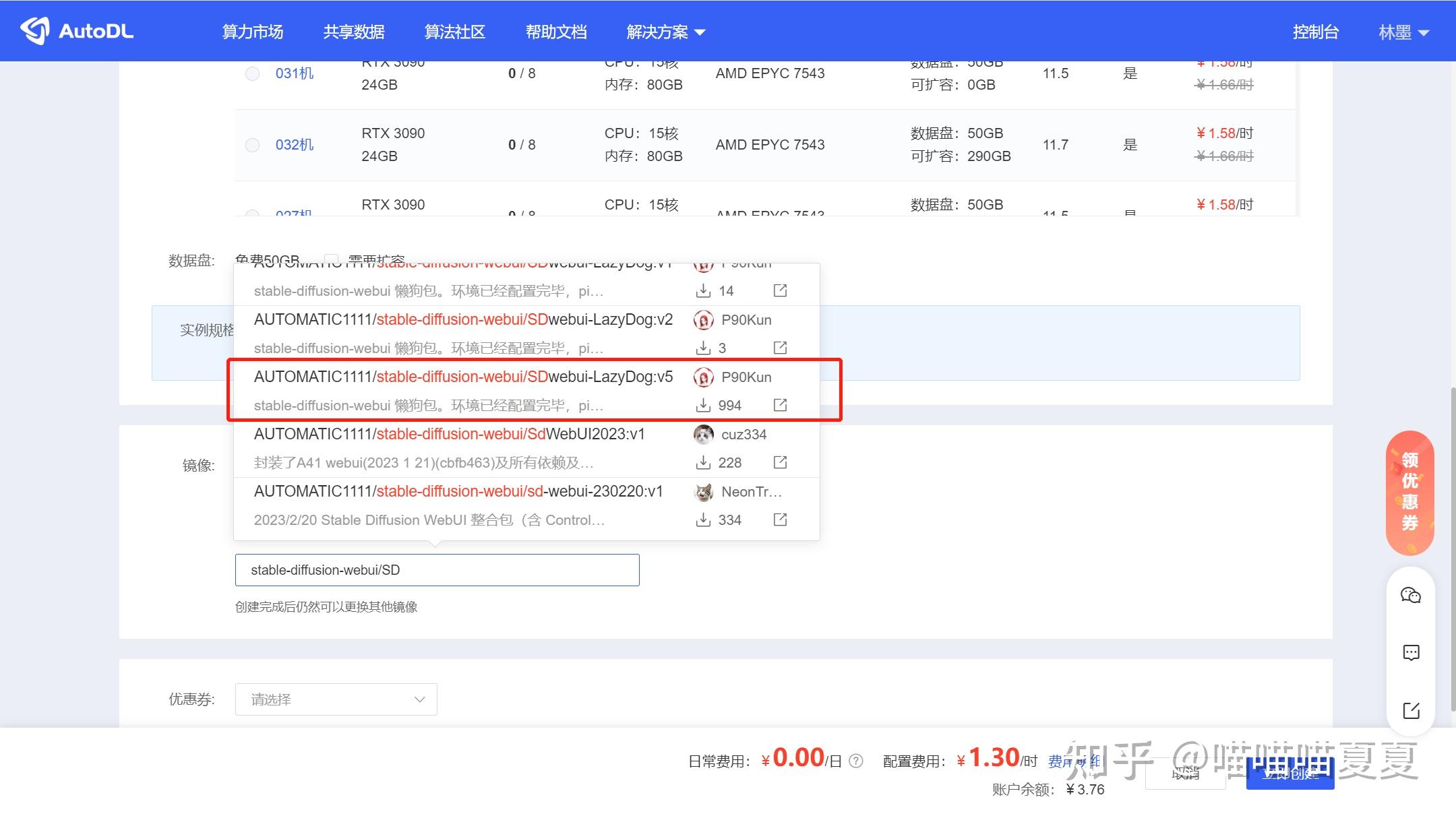Select the 032机 radio button
The width and height of the screenshot is (1456, 818).
[x=252, y=145]
